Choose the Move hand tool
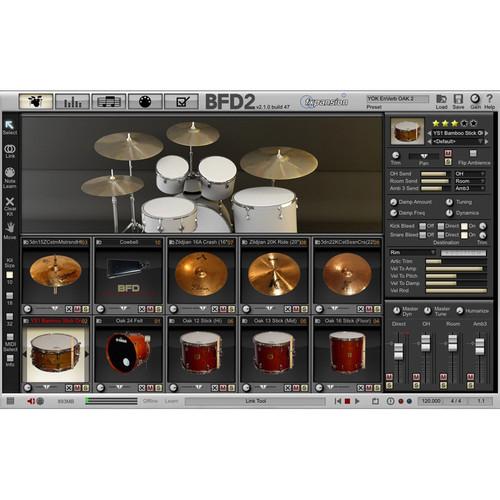This screenshot has width=500, height=500. point(10,227)
